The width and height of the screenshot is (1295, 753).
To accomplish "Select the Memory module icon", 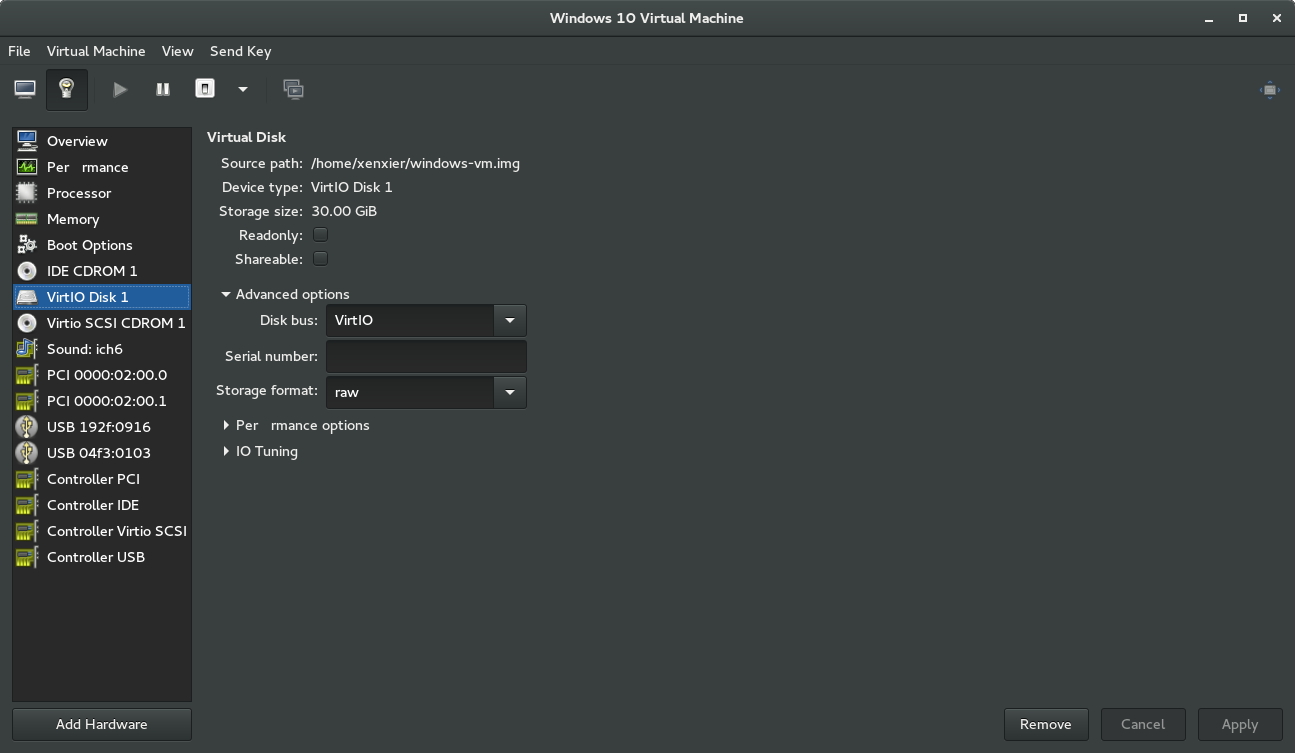I will coord(27,219).
